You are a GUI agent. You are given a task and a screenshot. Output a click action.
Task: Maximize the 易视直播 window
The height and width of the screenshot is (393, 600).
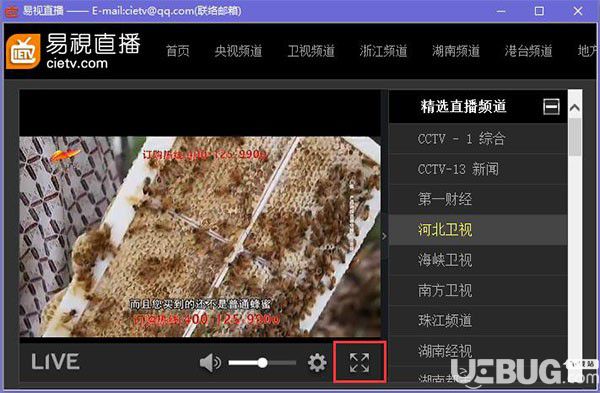pos(539,11)
